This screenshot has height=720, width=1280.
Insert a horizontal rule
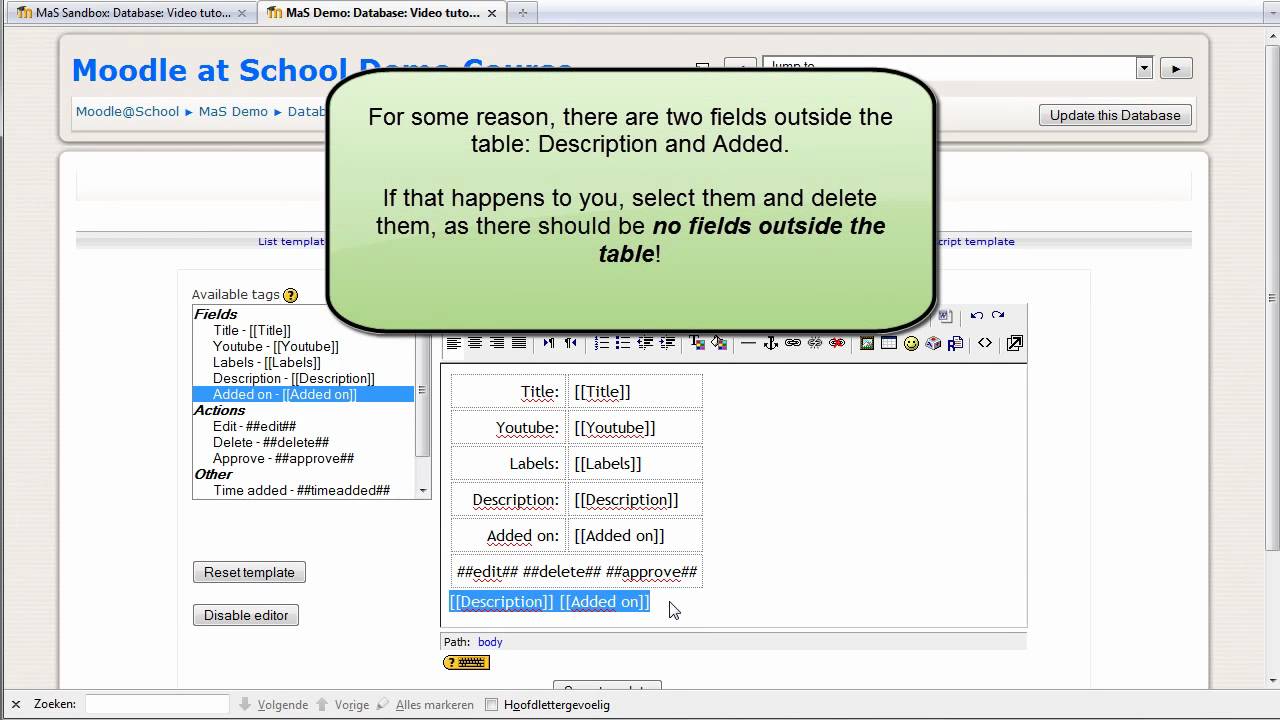tap(748, 343)
